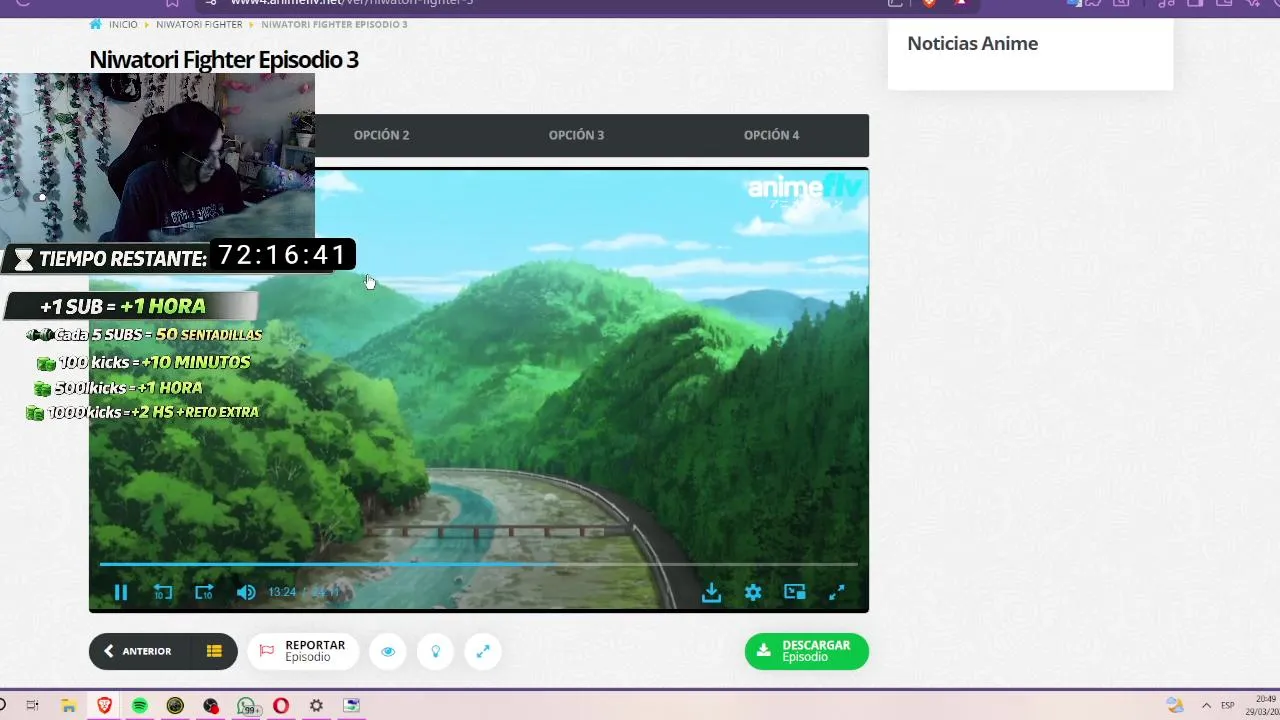Screen dimensions: 1280x720
Task: Open the INICIO breadcrumb link
Action: 123,24
